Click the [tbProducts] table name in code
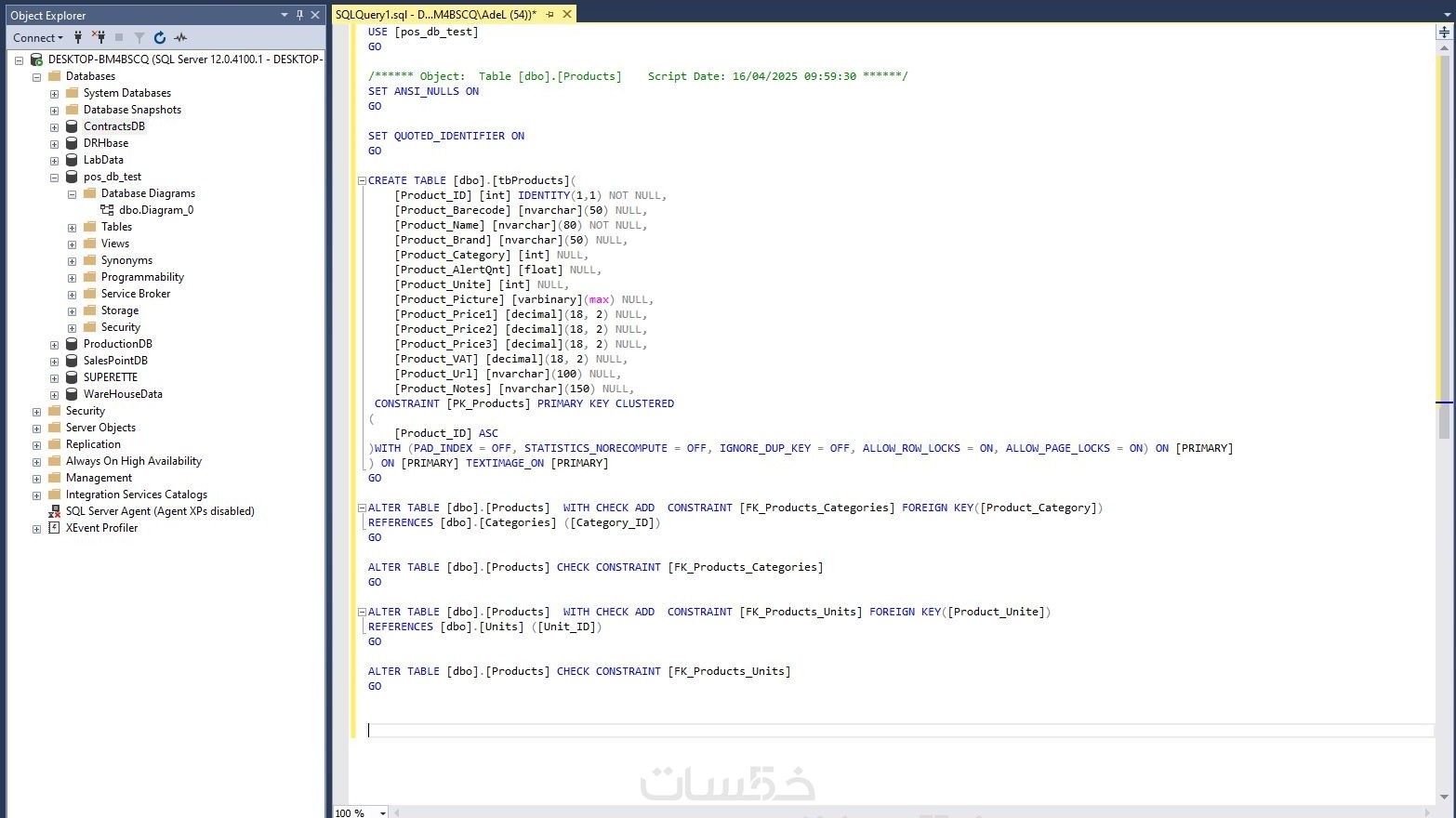Image resolution: width=1456 pixels, height=818 pixels. [531, 180]
